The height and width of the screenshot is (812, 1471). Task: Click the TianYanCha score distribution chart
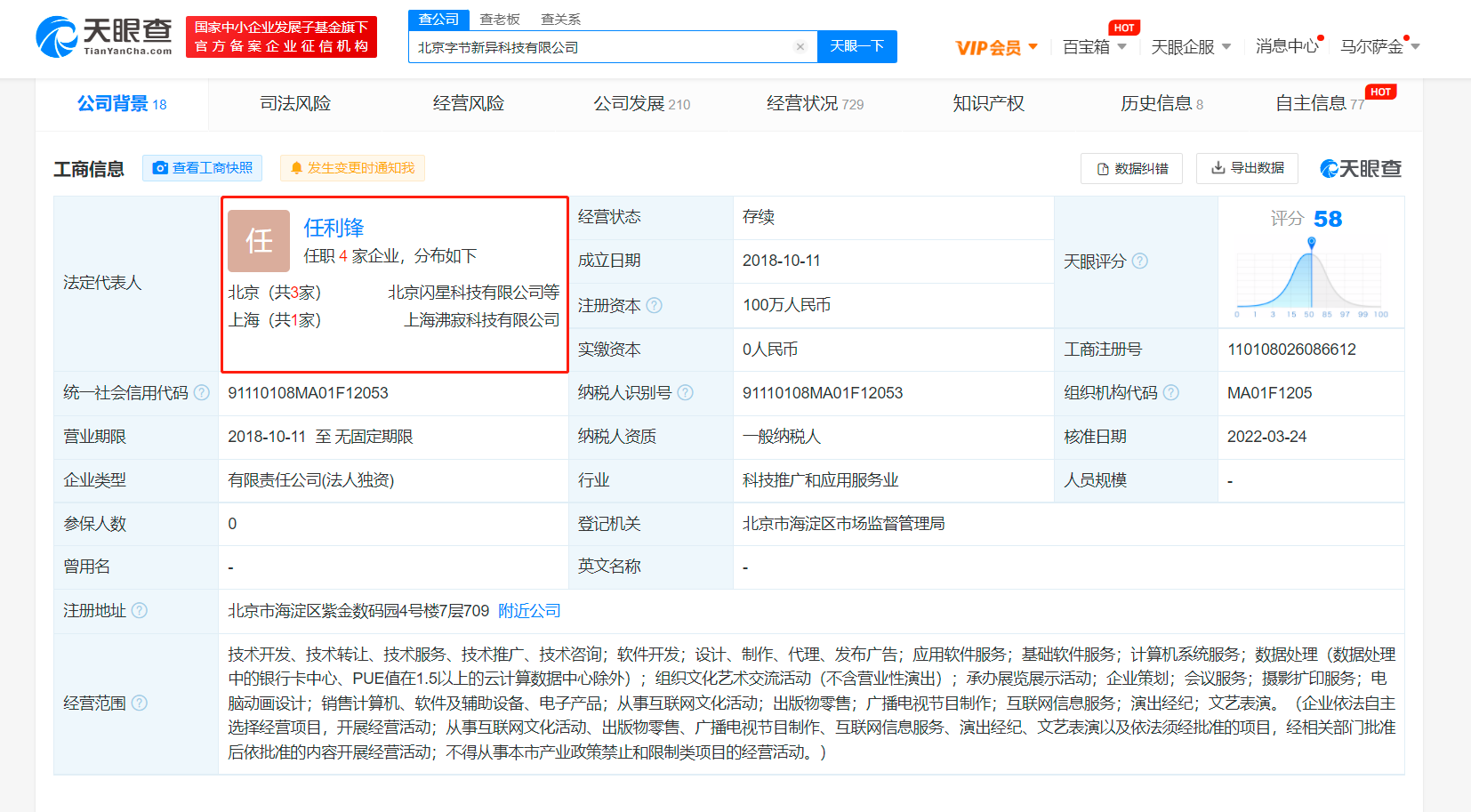click(1311, 279)
